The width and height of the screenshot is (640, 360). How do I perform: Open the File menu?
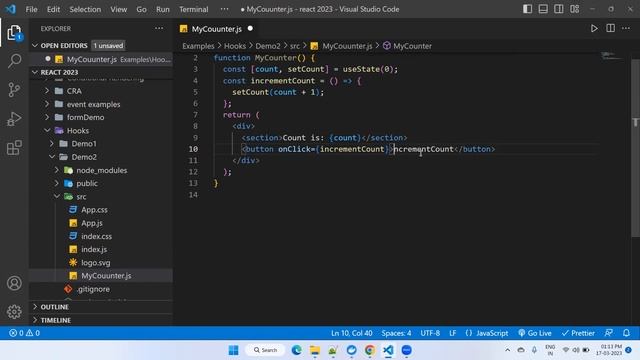31,9
